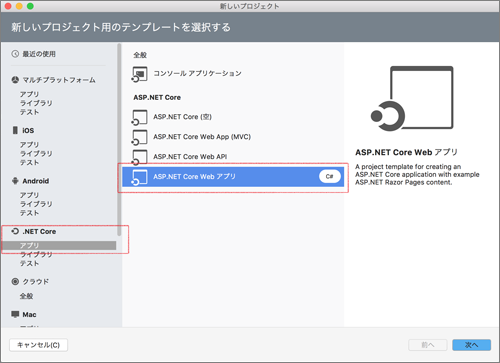Select アプリ under iOS
The height and width of the screenshot is (363, 500).
(x=29, y=145)
